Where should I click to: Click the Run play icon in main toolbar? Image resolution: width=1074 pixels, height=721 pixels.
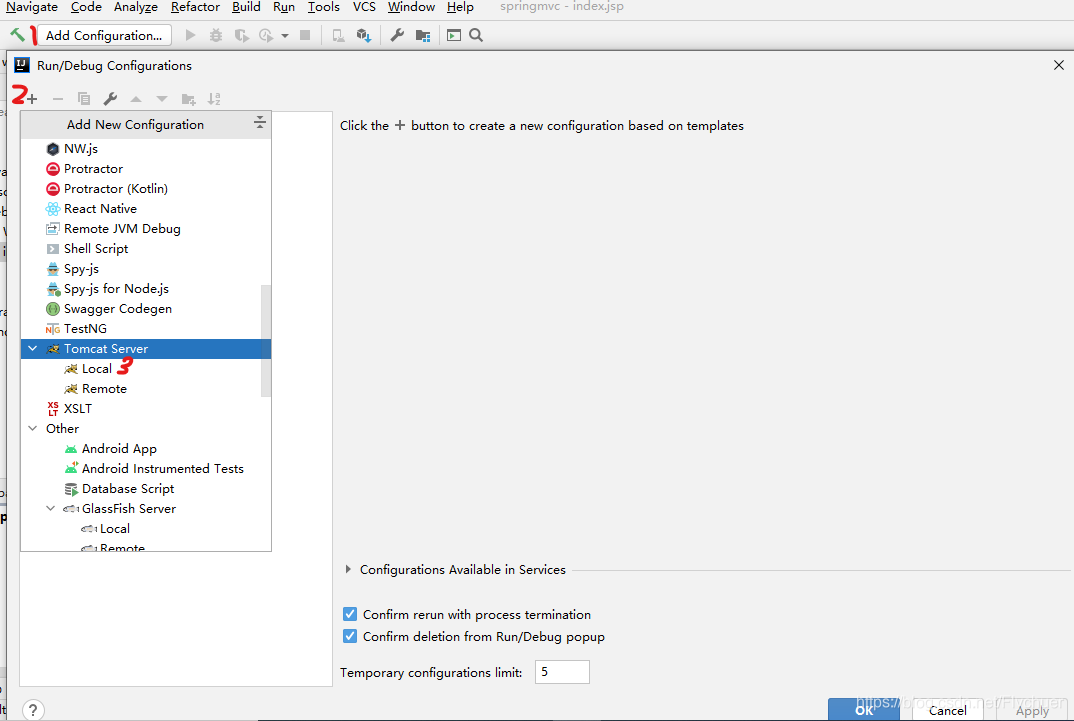[x=190, y=35]
